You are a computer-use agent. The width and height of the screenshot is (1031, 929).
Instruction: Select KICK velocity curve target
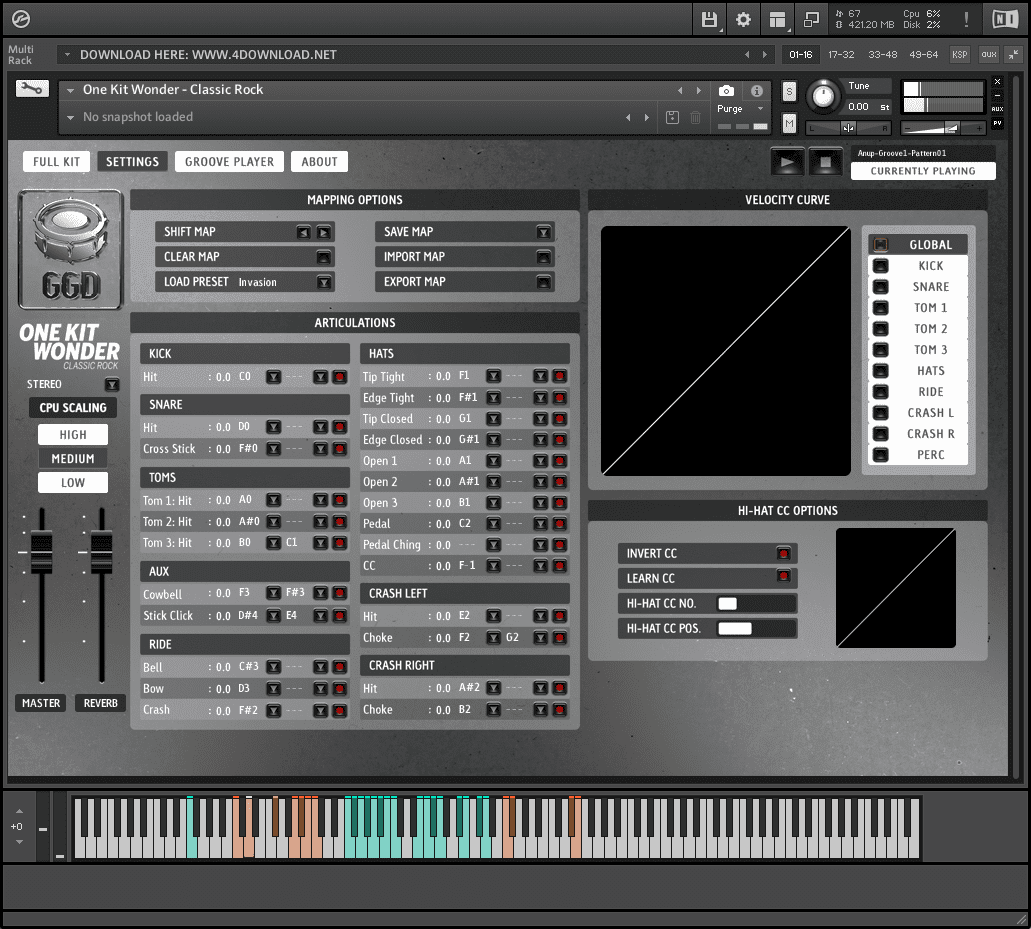918,266
